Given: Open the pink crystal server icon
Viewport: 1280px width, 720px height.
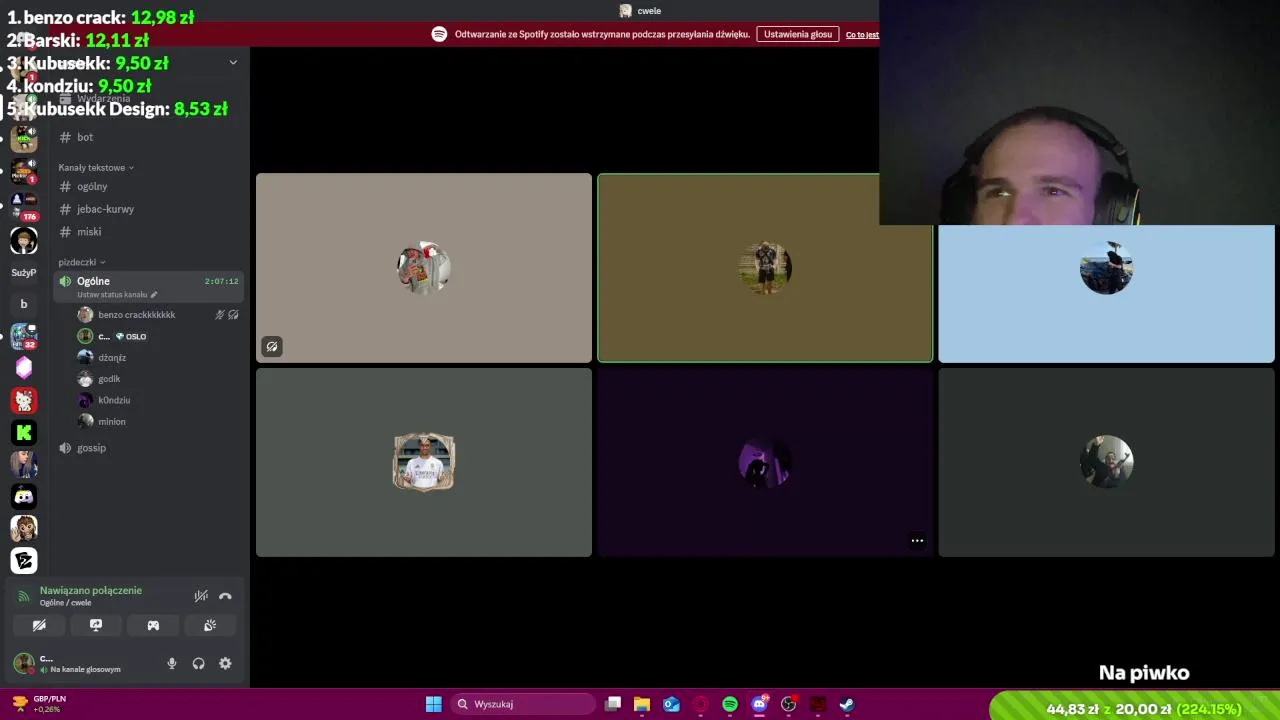Looking at the screenshot, I should click(x=24, y=368).
